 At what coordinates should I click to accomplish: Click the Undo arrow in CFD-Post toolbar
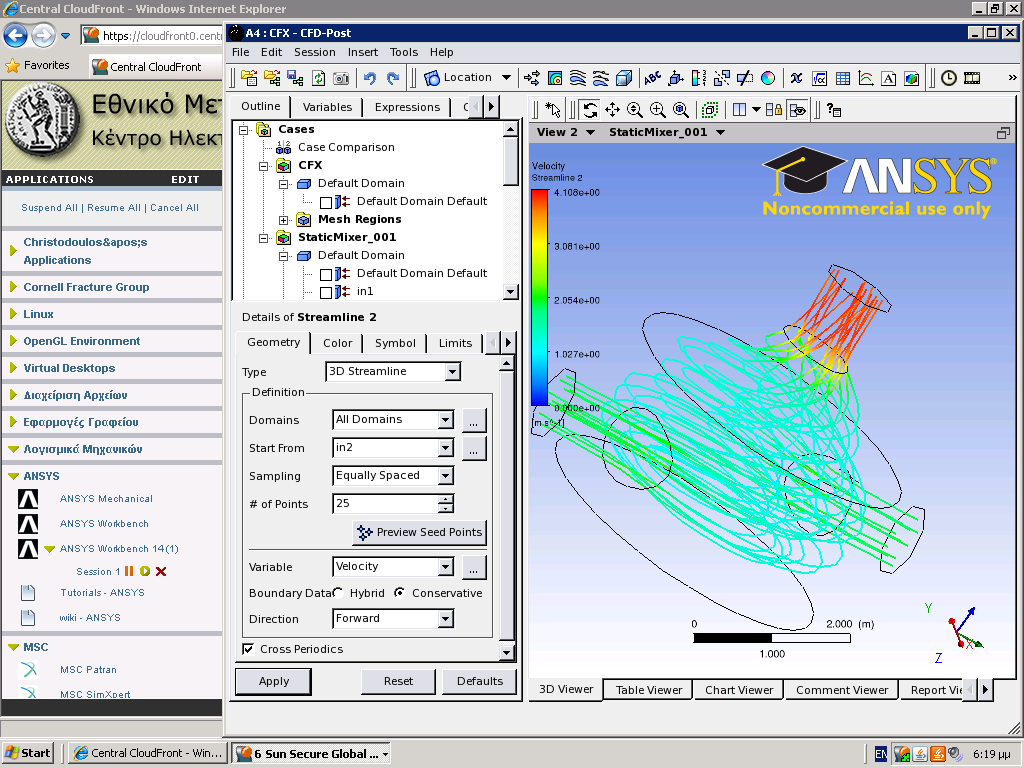tap(370, 78)
